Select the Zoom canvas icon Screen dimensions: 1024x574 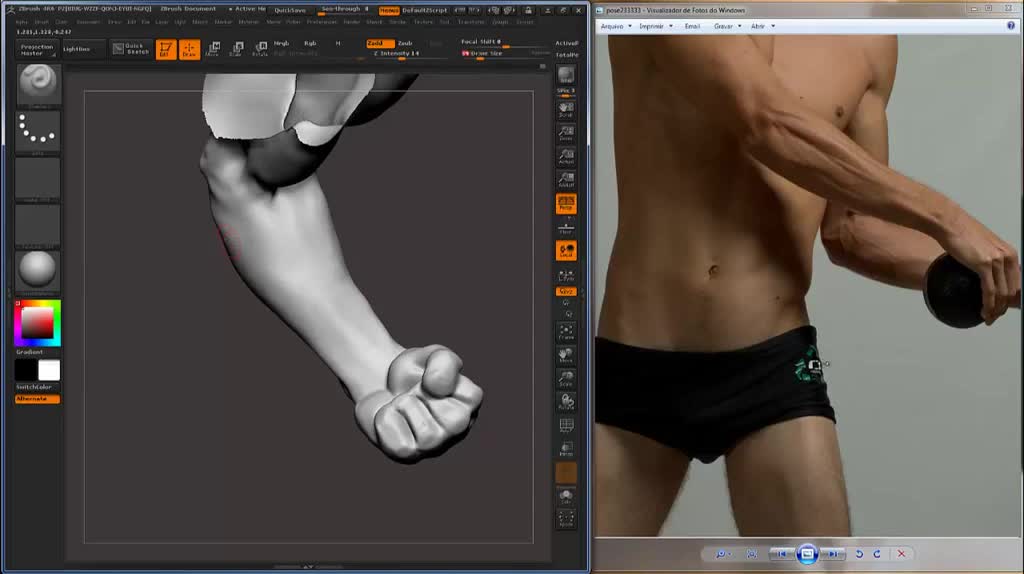[x=566, y=133]
